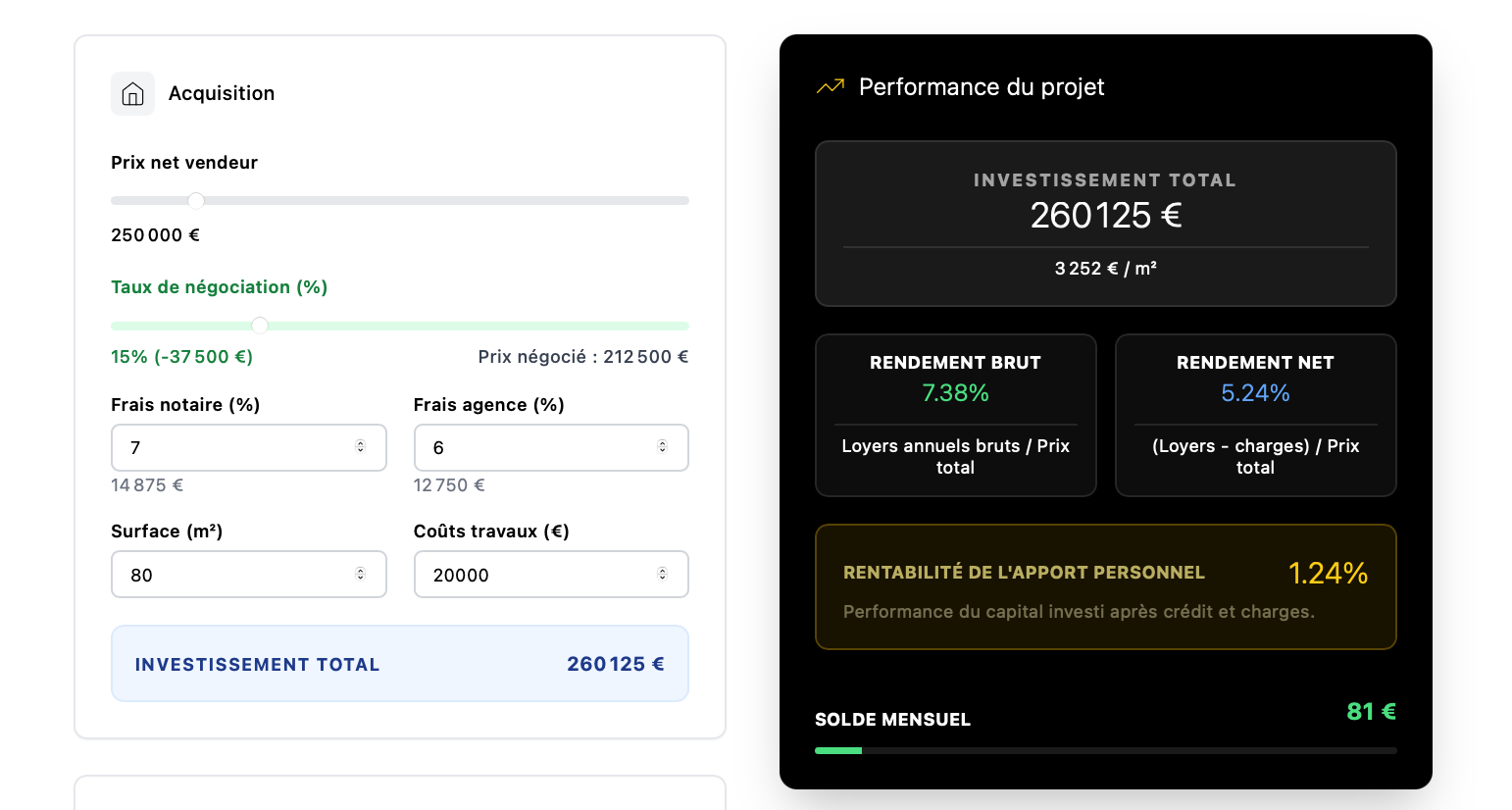Adjust the Prix net vendeur slider handle
The width and height of the screenshot is (1512, 810).
[x=196, y=201]
